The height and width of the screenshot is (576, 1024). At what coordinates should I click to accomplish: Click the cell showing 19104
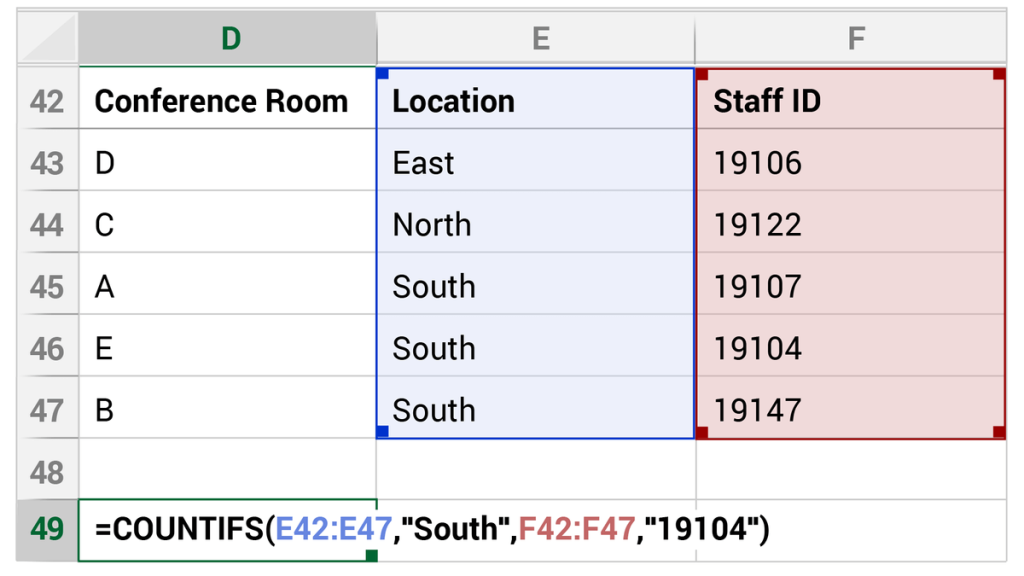852,349
